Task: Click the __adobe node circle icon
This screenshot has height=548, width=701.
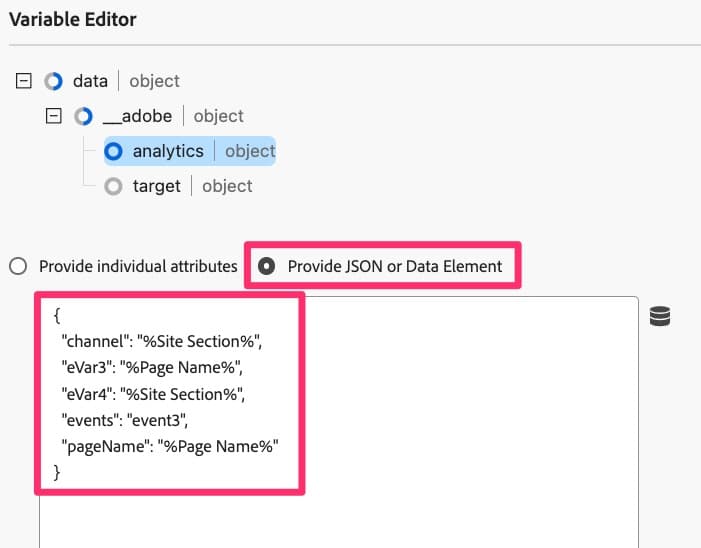Action: click(85, 117)
